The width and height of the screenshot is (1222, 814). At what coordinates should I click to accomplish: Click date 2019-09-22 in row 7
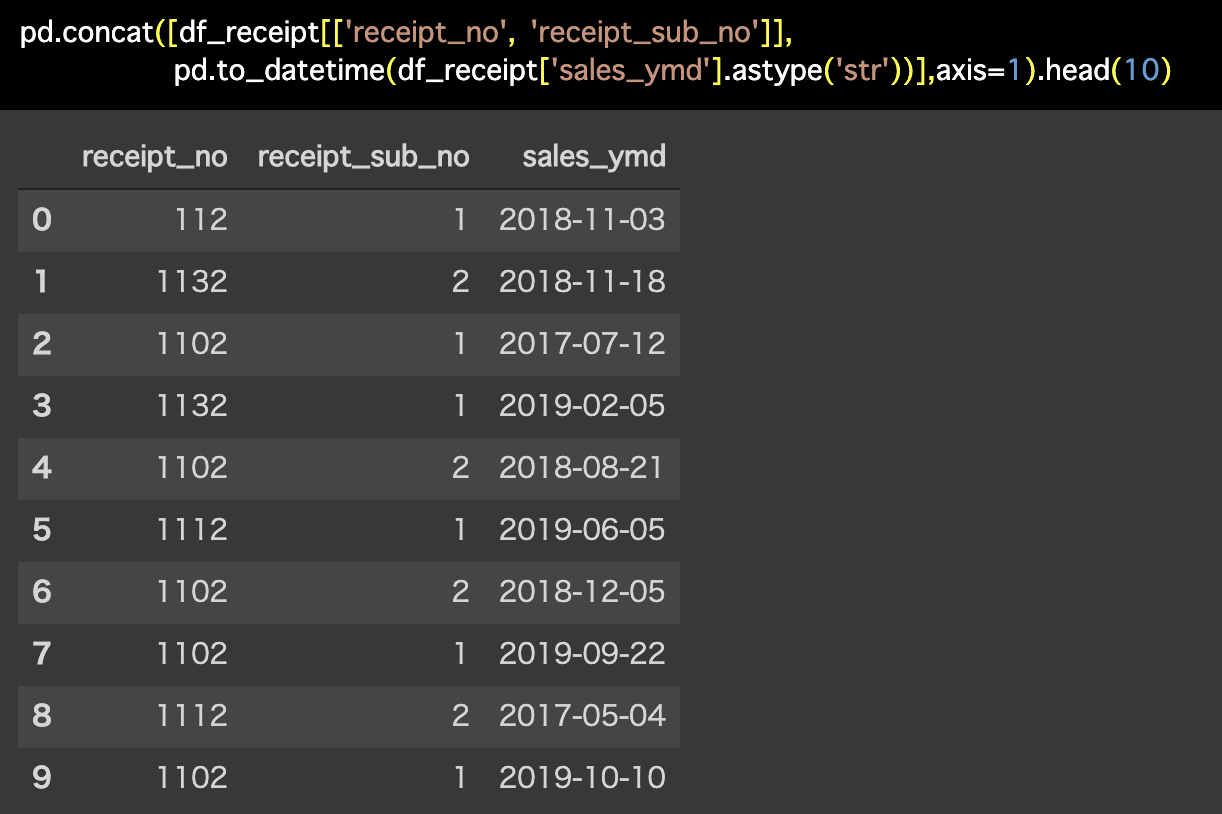click(582, 654)
